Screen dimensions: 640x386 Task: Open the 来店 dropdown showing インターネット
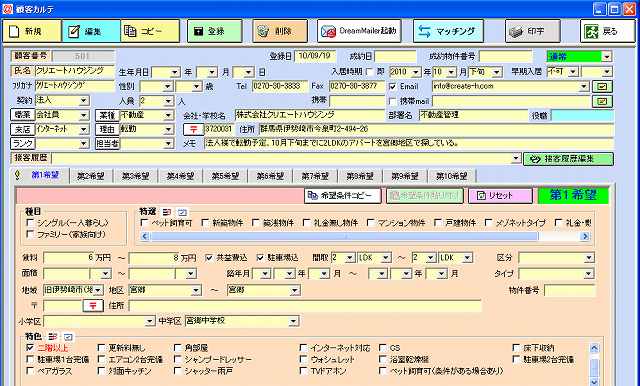[x=84, y=129]
